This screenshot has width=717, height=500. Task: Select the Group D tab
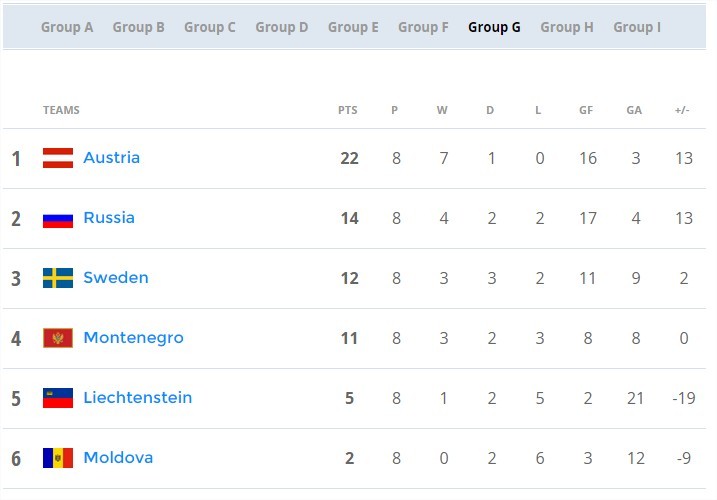[282, 27]
